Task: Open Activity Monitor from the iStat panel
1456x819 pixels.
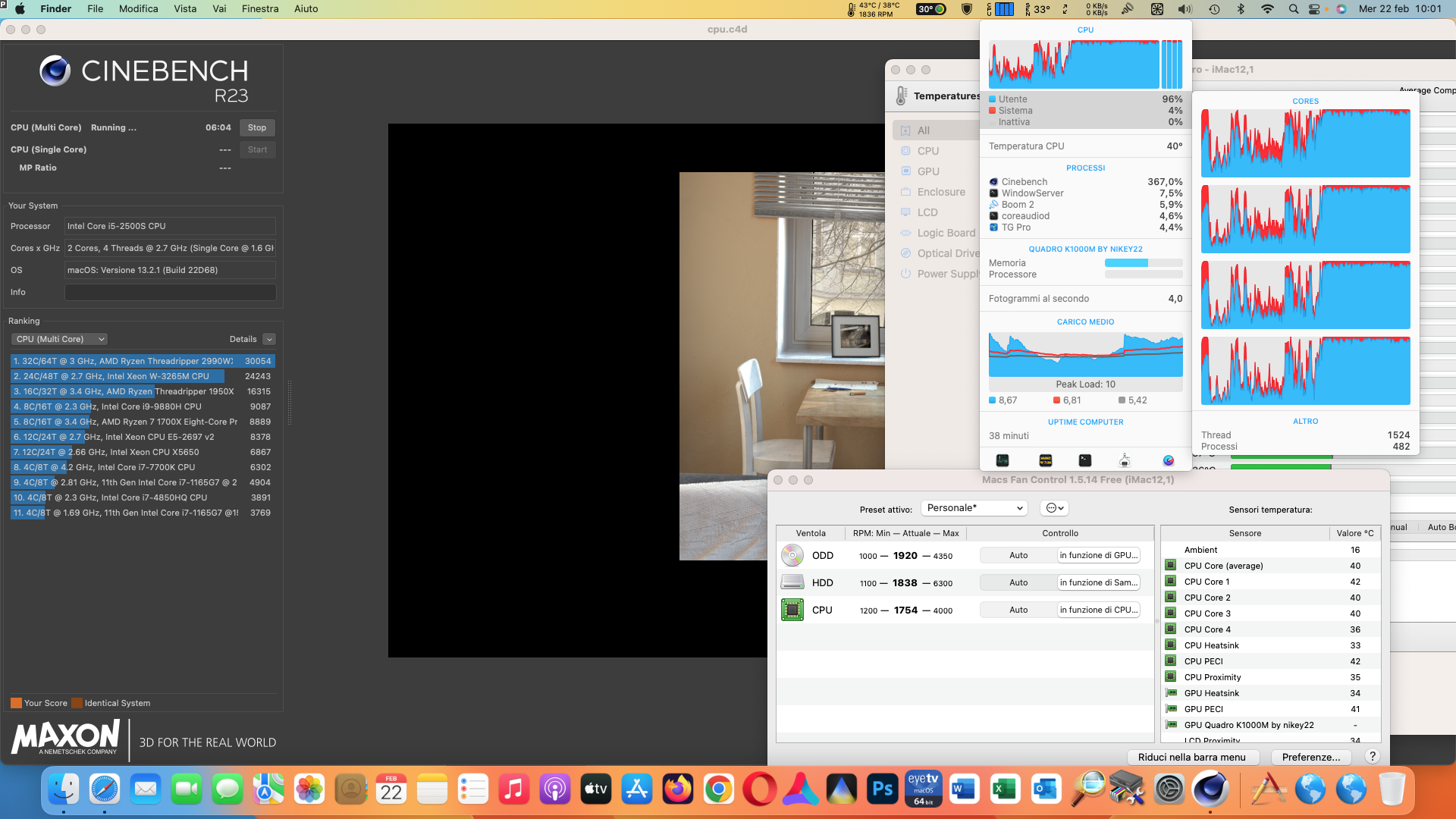Action: [x=1003, y=460]
